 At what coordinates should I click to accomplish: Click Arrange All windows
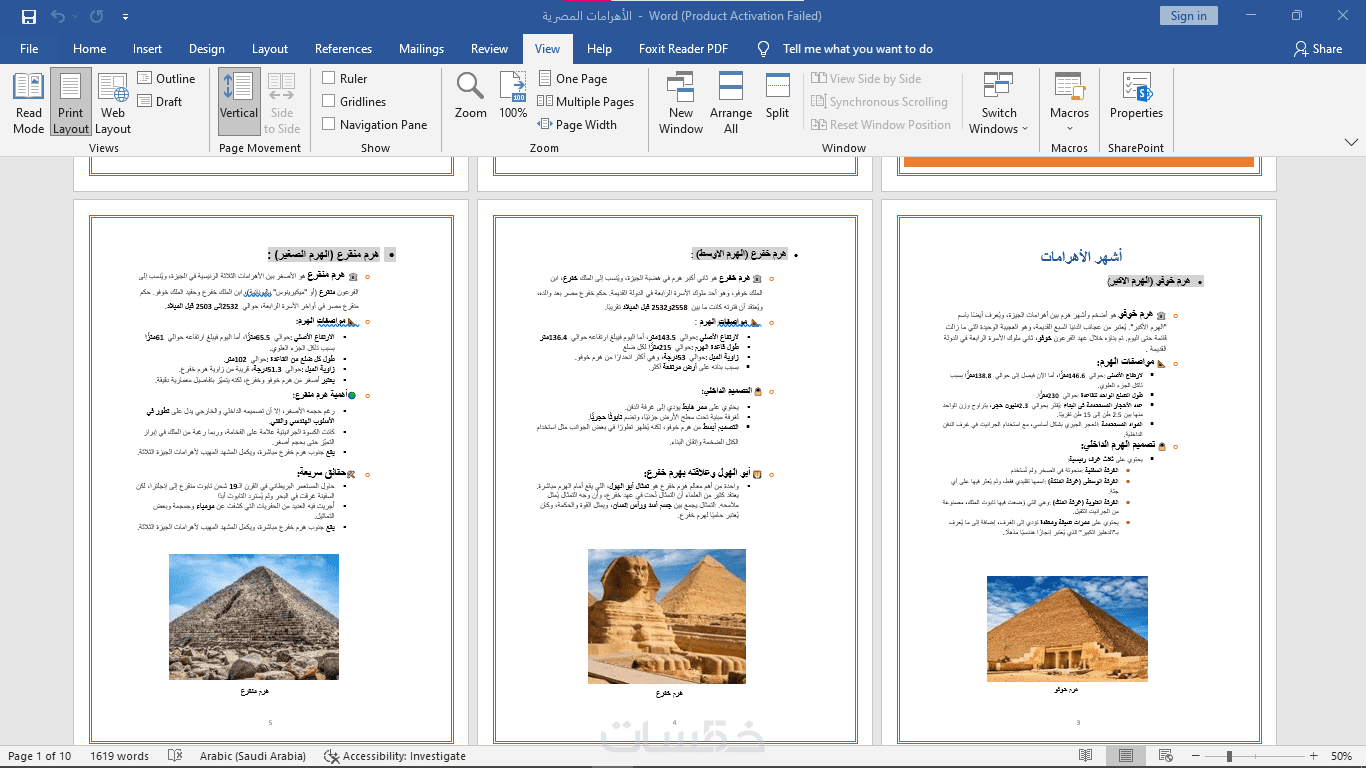point(731,103)
